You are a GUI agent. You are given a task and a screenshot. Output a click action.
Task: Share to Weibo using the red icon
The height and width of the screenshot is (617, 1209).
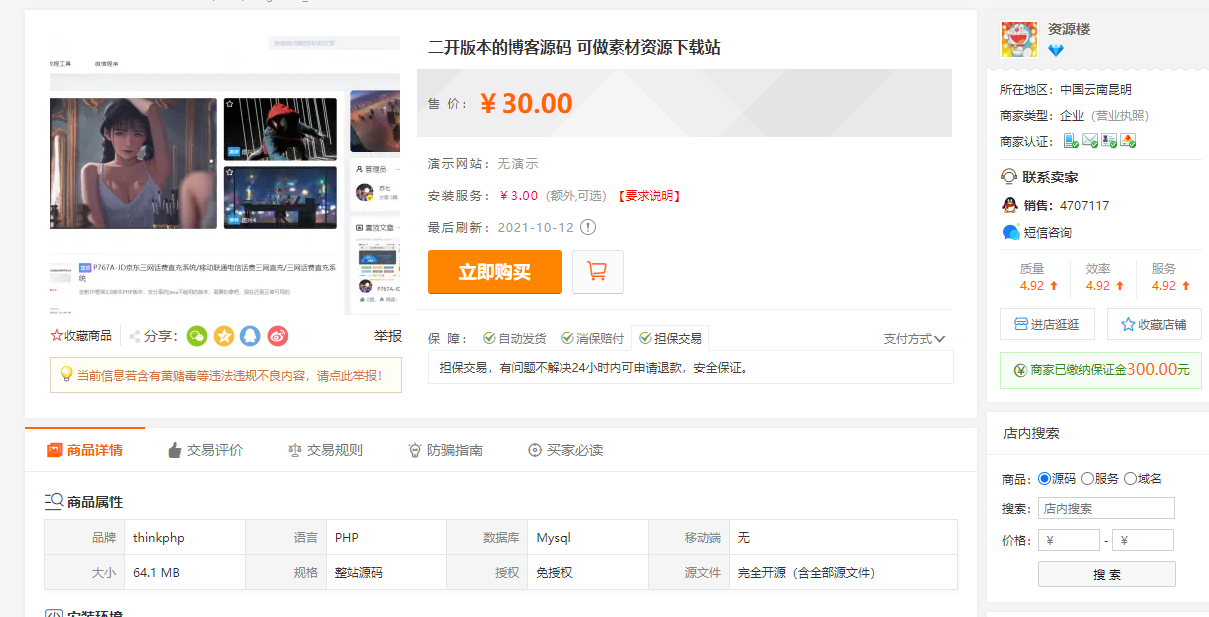pos(278,336)
